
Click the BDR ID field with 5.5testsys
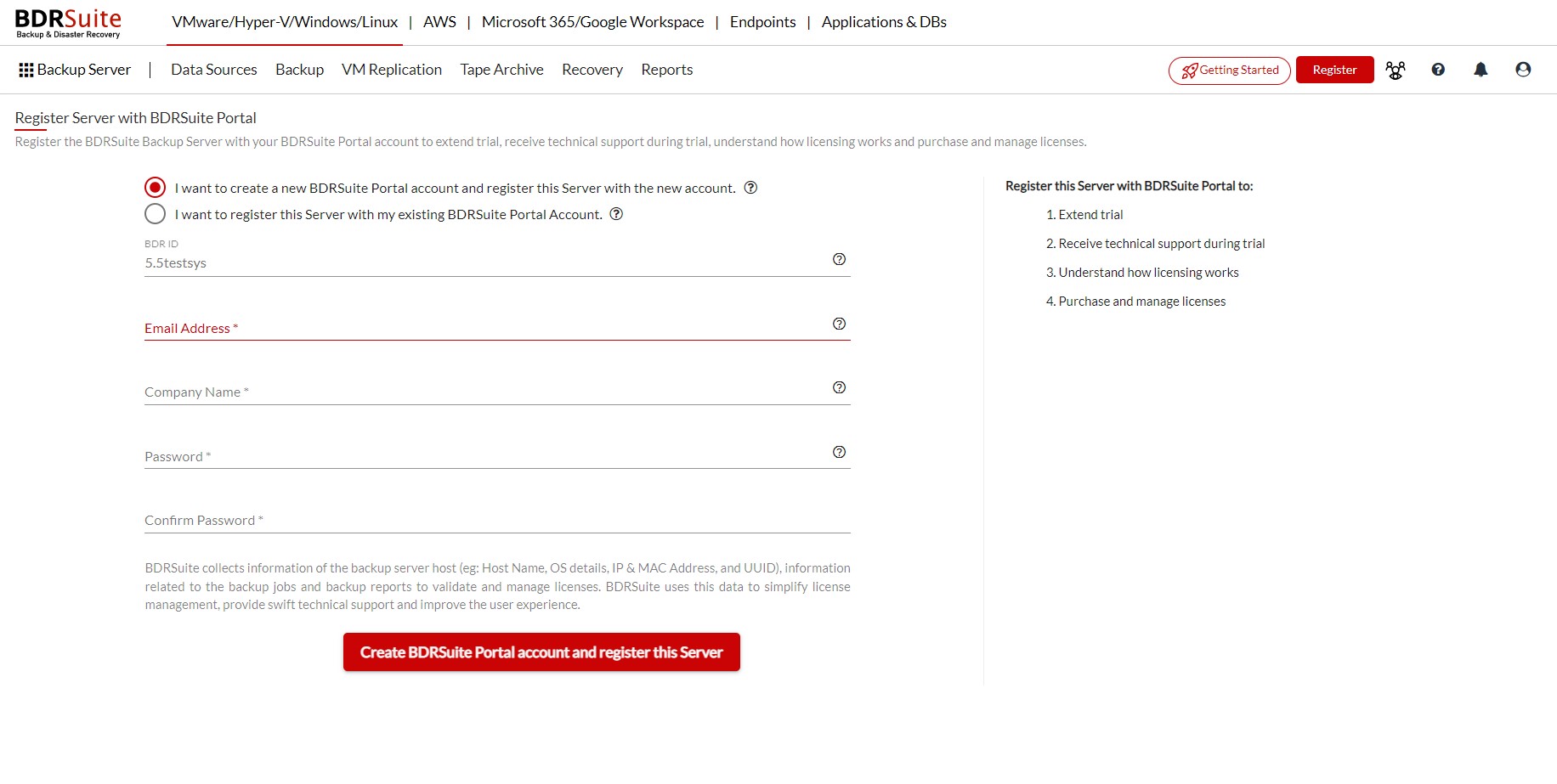[497, 262]
